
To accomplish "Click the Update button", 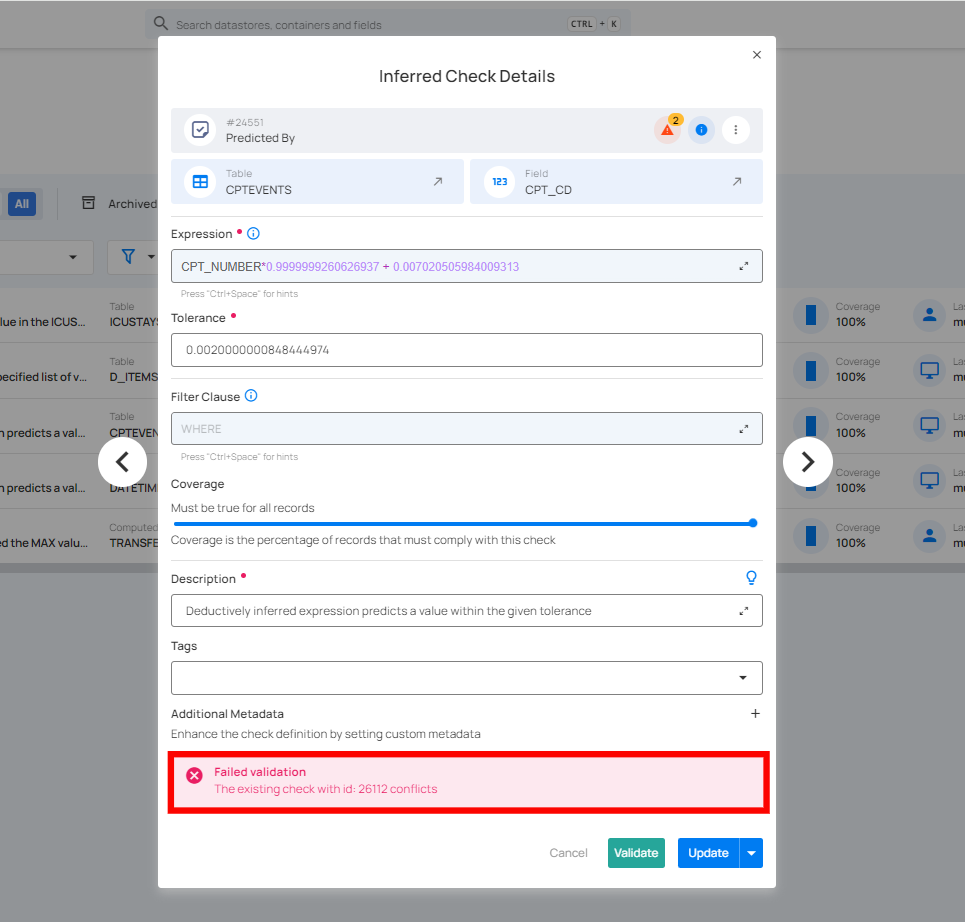I will pos(708,853).
